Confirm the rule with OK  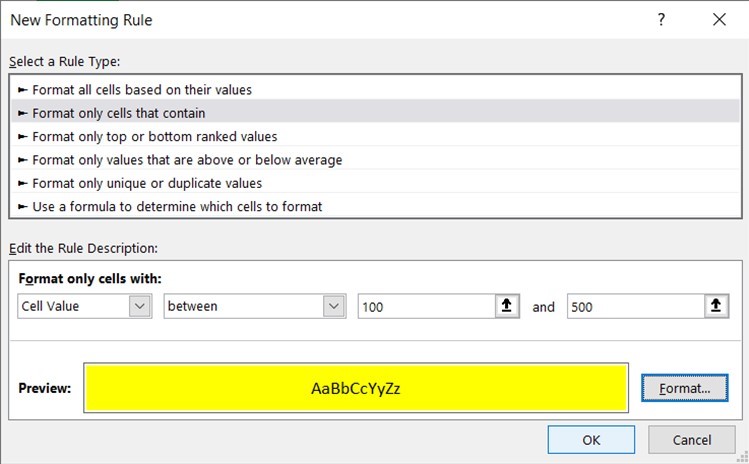pyautogui.click(x=591, y=439)
